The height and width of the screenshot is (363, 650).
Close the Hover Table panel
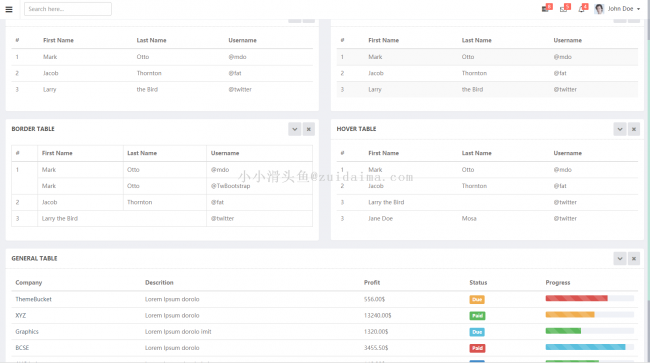634,129
